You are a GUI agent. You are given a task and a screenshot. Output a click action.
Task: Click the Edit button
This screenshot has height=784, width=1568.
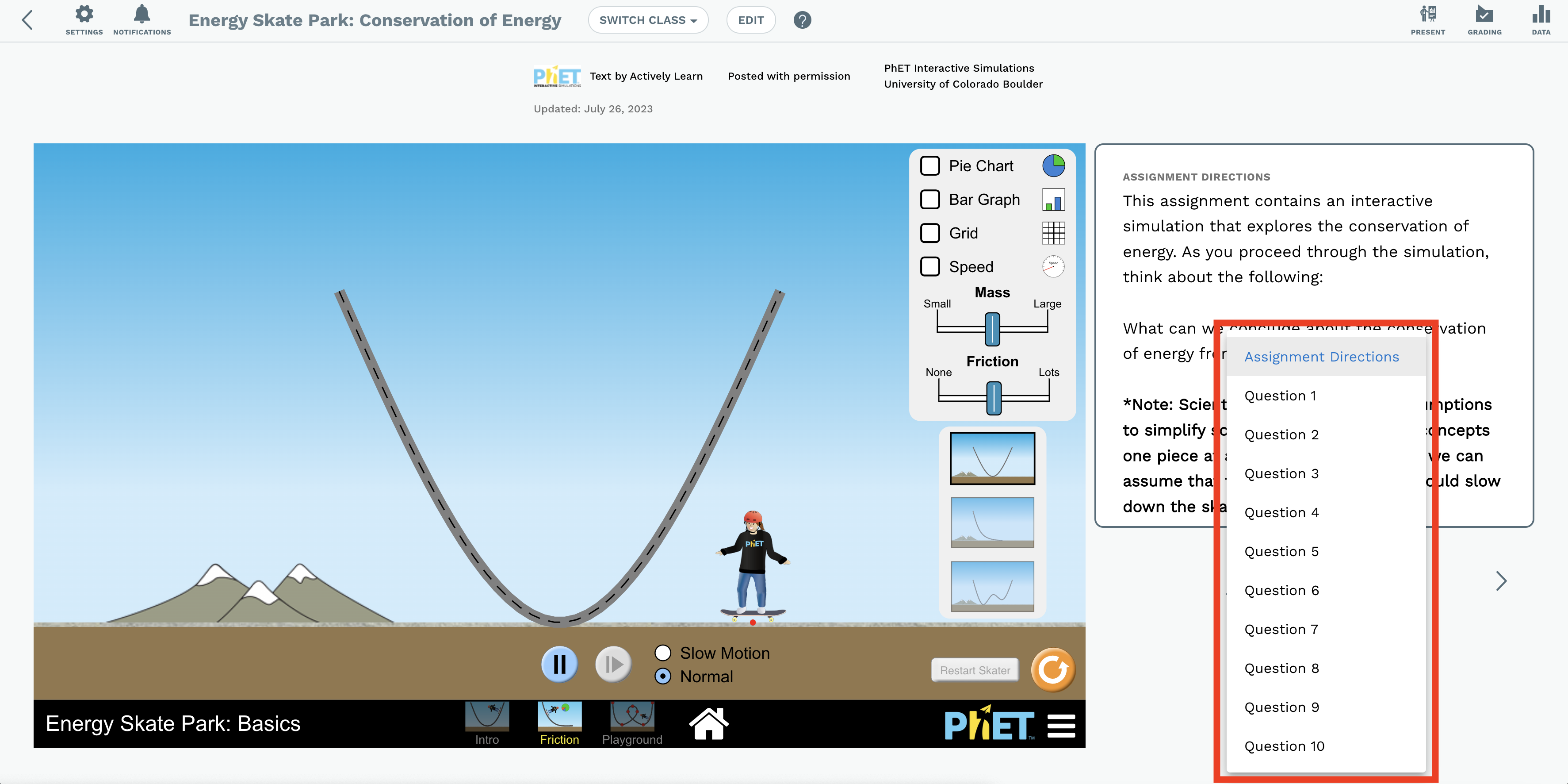click(750, 19)
